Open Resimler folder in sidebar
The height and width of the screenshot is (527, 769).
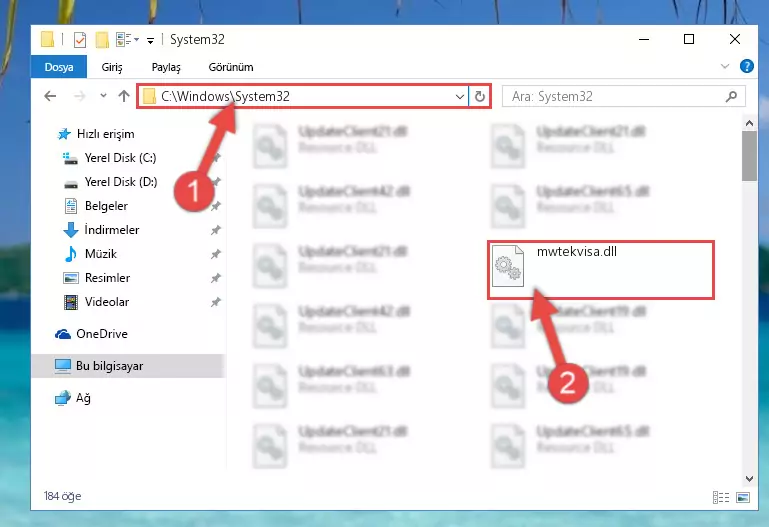(x=107, y=278)
